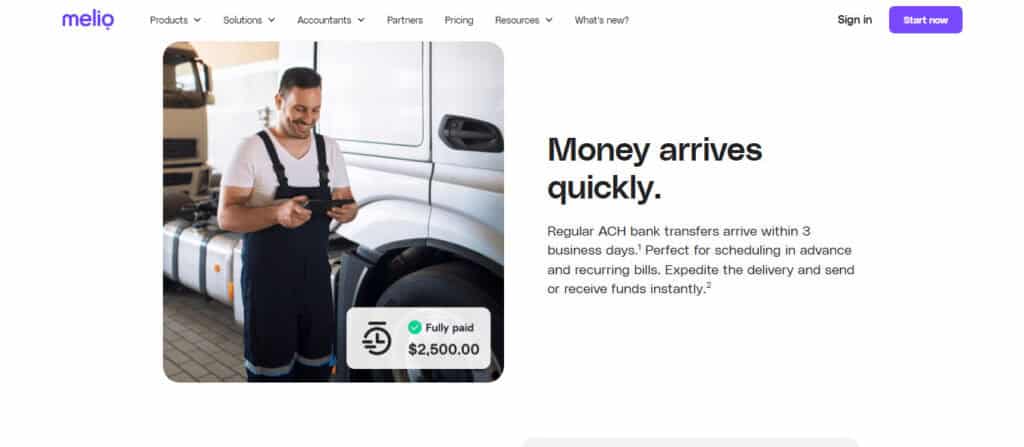
Task: Click the purple Start now button
Action: pyautogui.click(x=925, y=20)
